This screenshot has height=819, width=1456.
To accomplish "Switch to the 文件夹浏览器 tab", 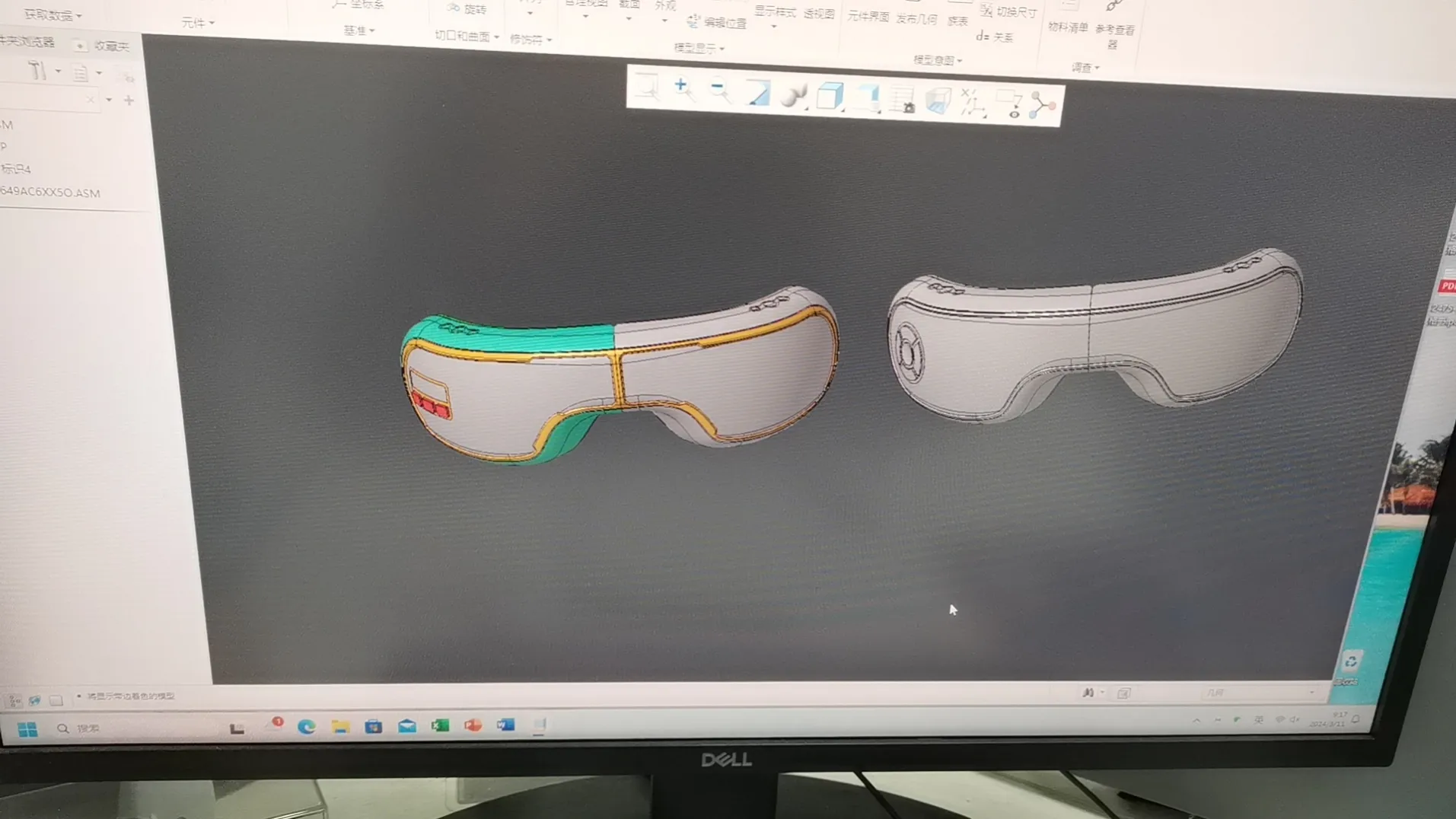I will pyautogui.click(x=27, y=42).
